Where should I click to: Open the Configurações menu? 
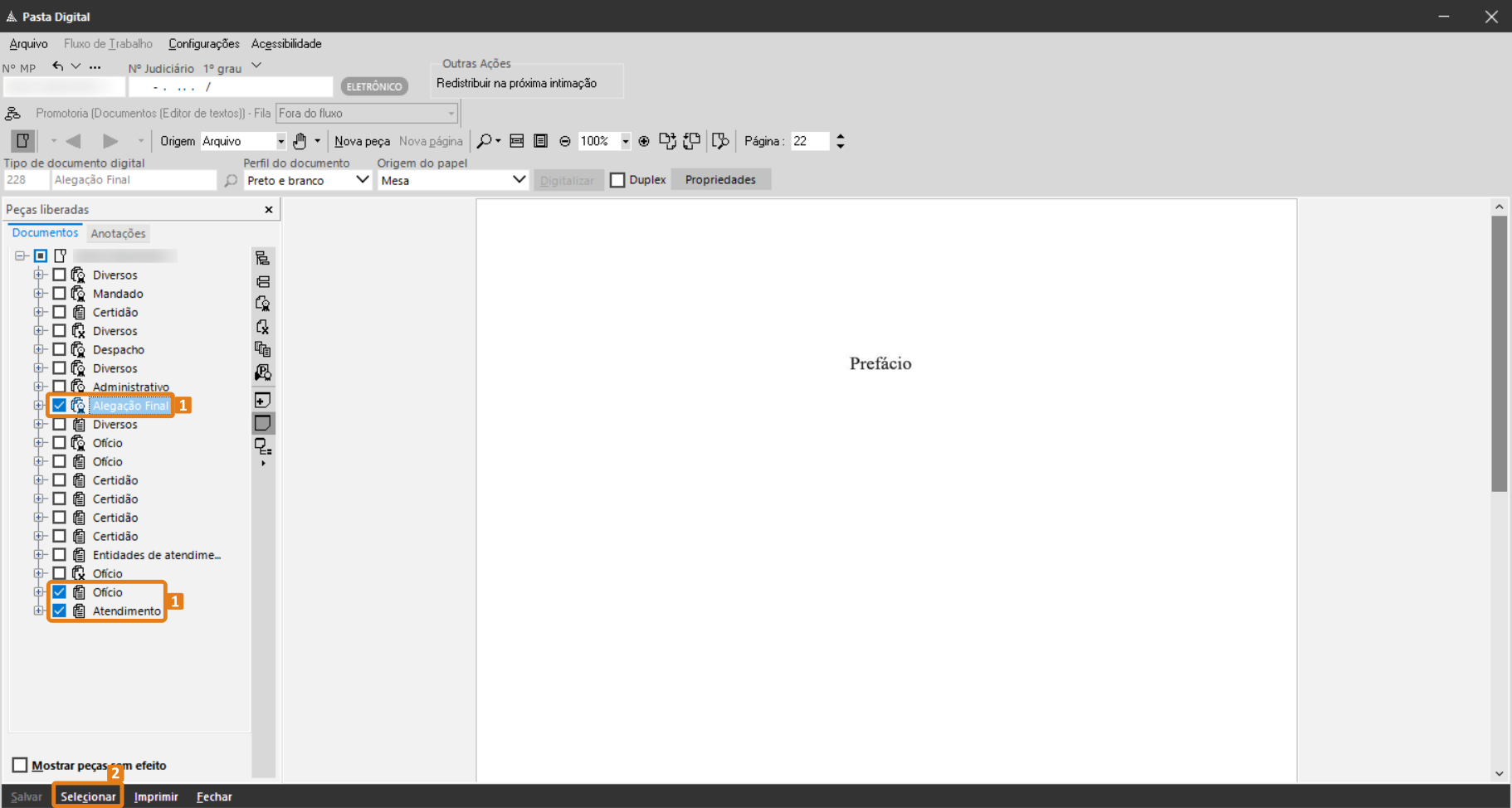(x=203, y=44)
